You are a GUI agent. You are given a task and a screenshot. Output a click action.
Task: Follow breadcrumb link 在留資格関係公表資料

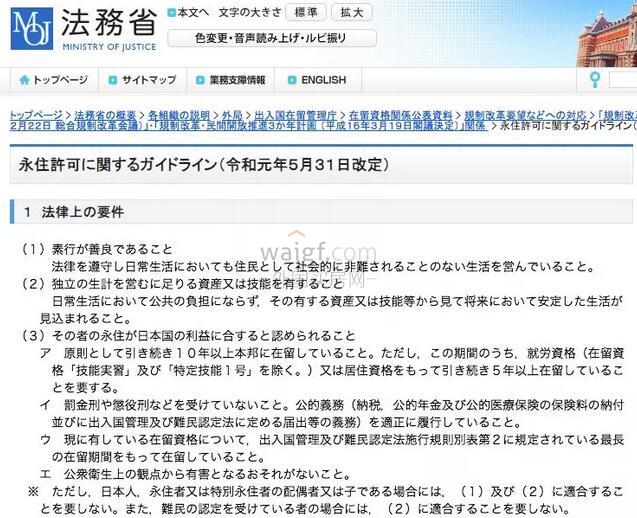tap(401, 115)
